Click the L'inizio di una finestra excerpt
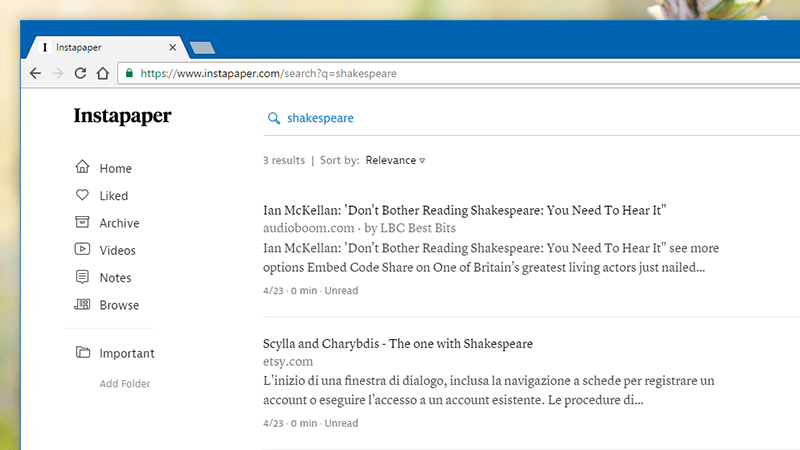800x450 pixels. point(489,390)
